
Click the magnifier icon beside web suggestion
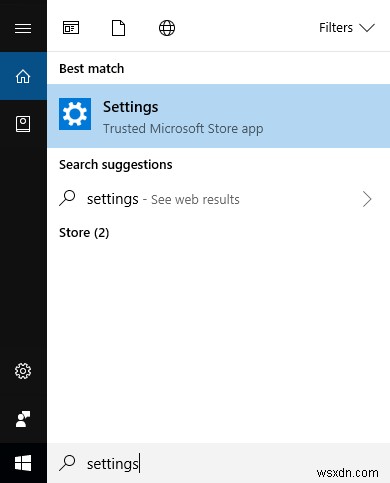coord(67,198)
